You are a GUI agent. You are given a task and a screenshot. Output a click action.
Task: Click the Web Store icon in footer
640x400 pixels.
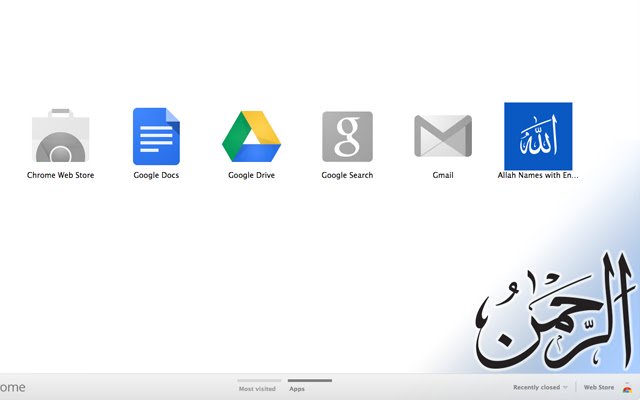(627, 388)
